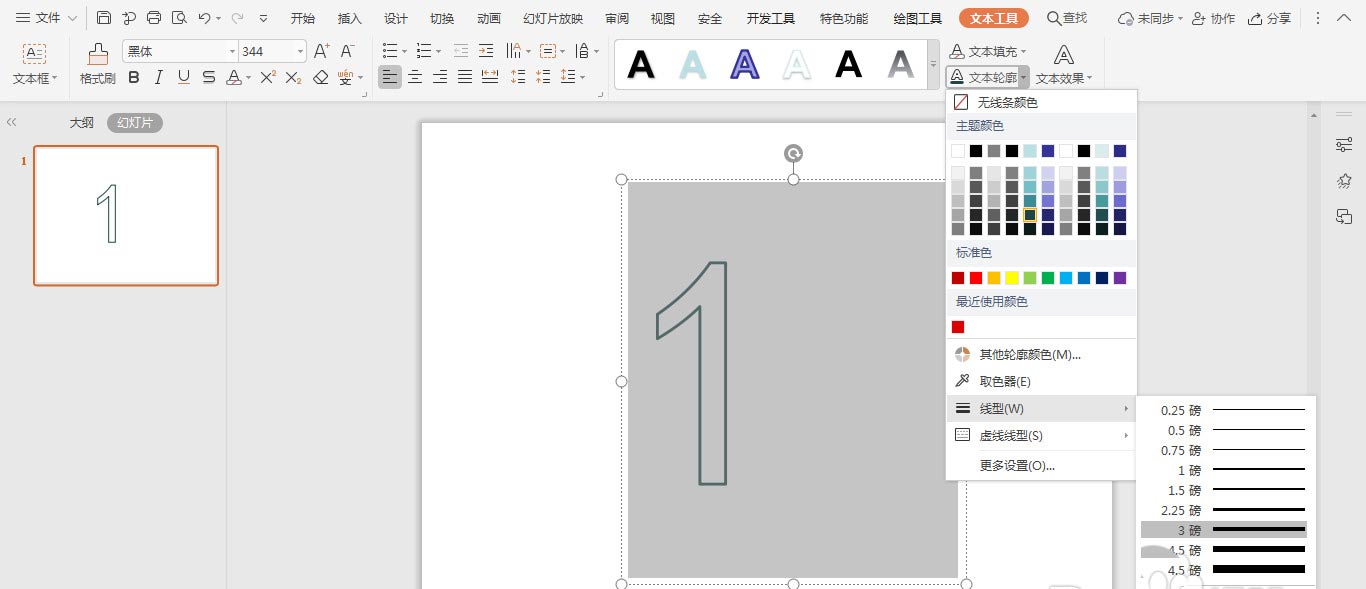The height and width of the screenshot is (589, 1366).
Task: Click the Save icon in quick access bar
Action: (x=104, y=18)
